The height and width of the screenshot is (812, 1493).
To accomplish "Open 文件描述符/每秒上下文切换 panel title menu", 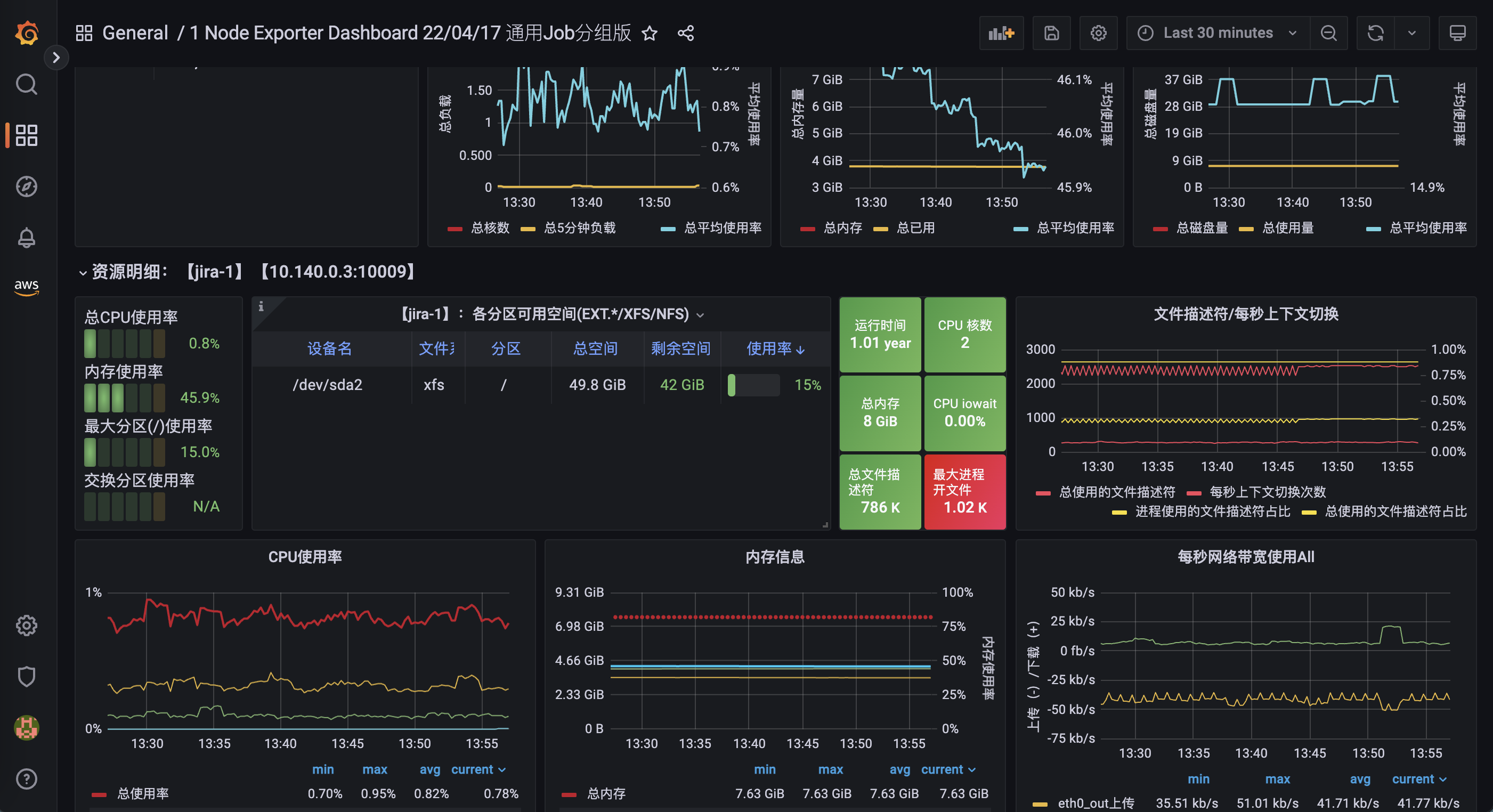I will pos(1246,314).
